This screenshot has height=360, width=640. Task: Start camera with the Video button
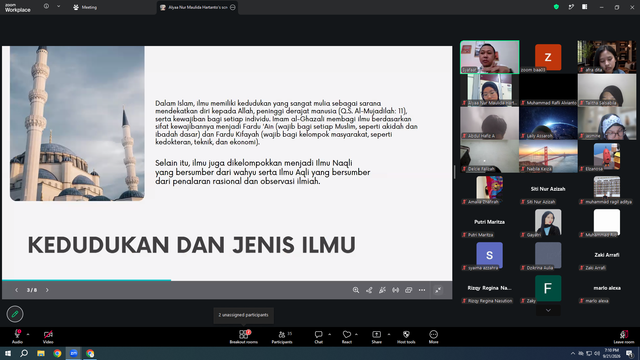(x=48, y=337)
